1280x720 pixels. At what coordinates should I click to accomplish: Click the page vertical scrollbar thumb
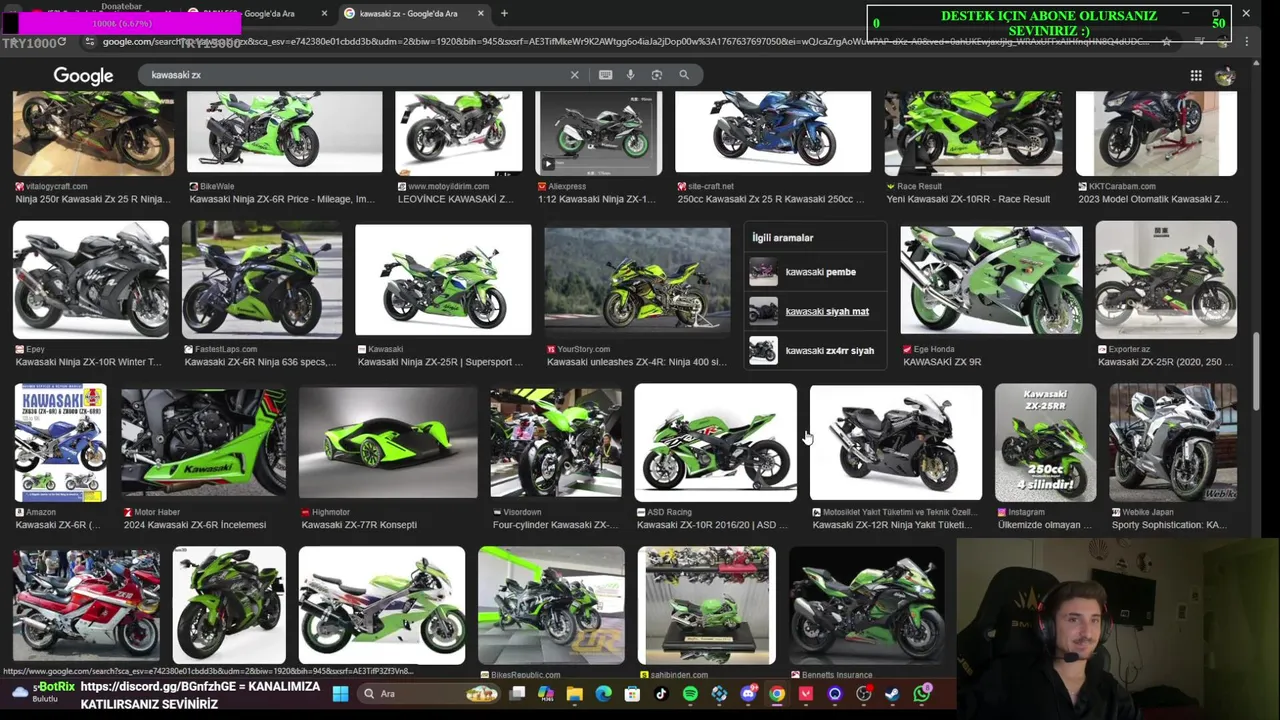[x=1258, y=372]
